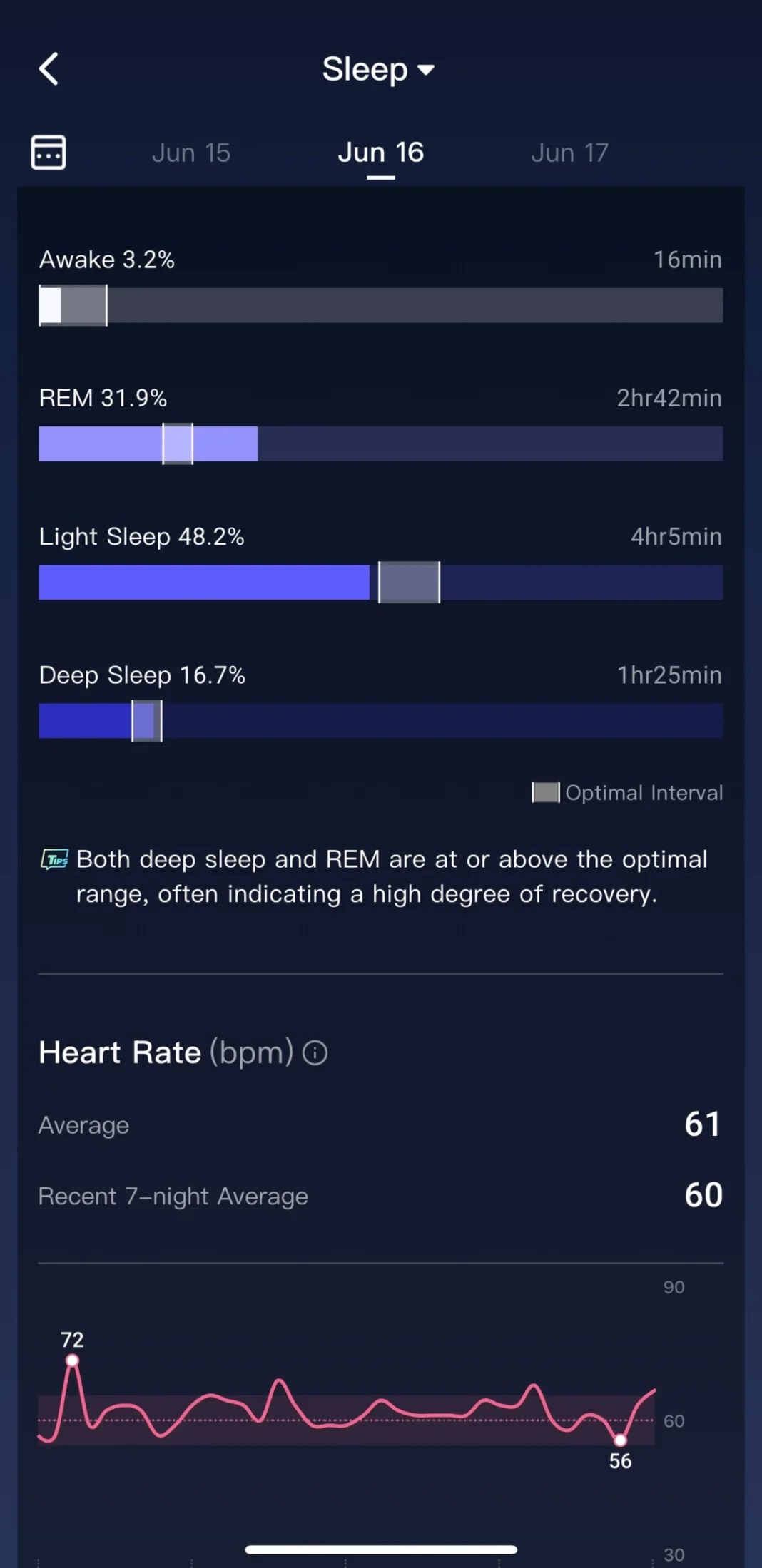Image resolution: width=762 pixels, height=1568 pixels.
Task: Tap the Light Sleep 48.2% bar
Action: (x=380, y=582)
